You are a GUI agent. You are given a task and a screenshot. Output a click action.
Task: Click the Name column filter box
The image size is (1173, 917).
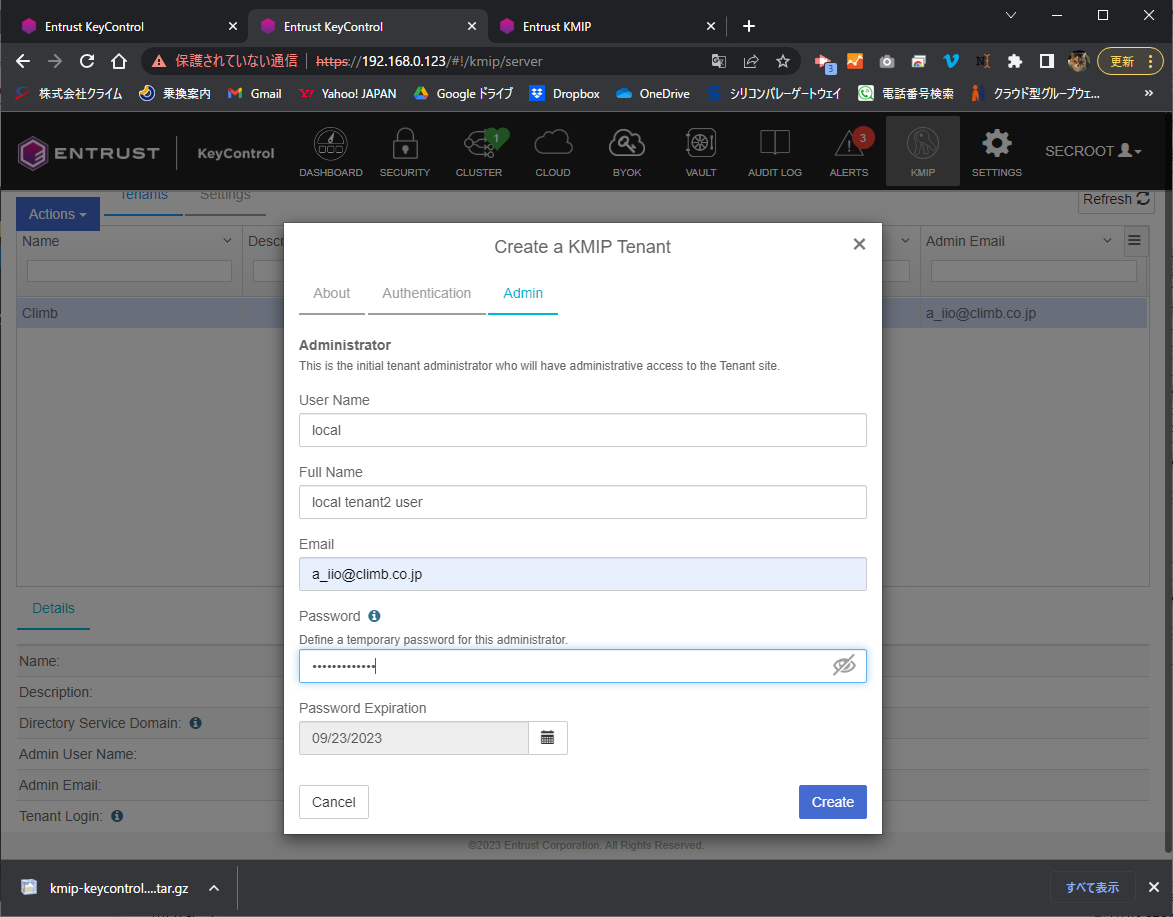click(x=129, y=271)
